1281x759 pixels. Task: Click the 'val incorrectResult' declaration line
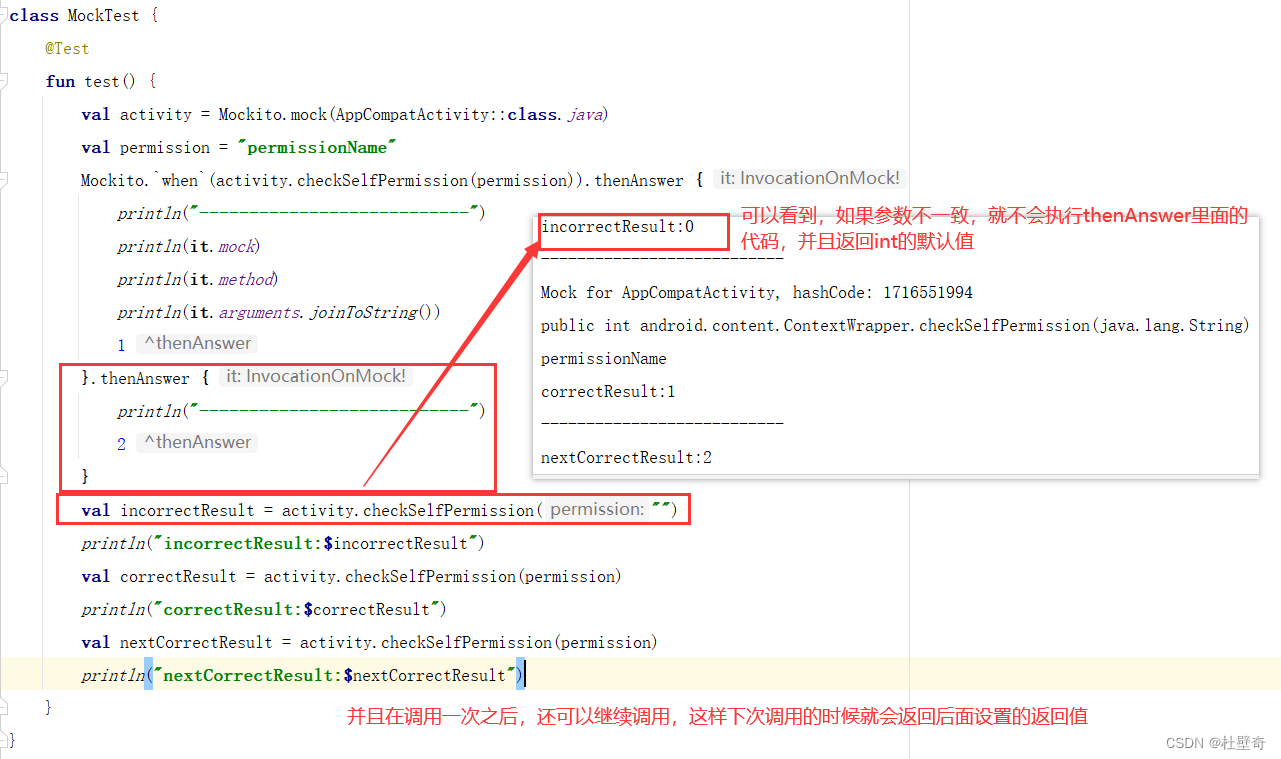coord(379,510)
